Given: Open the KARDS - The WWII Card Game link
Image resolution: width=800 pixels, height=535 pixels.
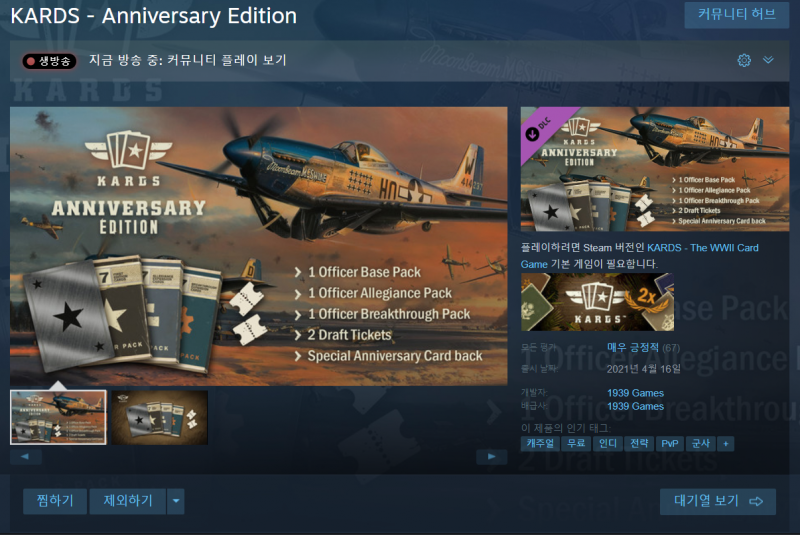Looking at the screenshot, I should (639, 256).
